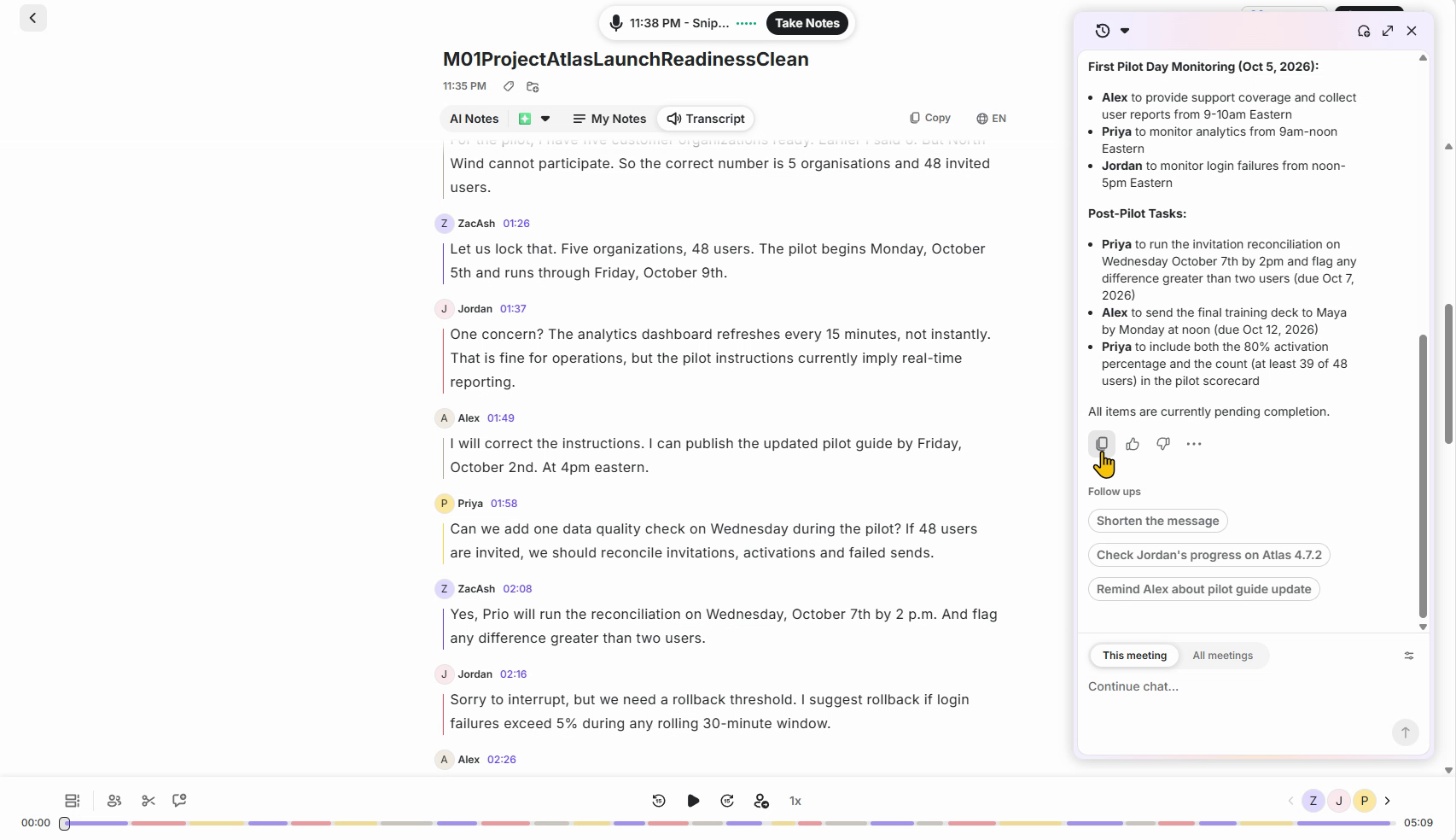Image resolution: width=1456 pixels, height=840 pixels.
Task: Give the AI response a thumbs up
Action: (x=1133, y=444)
